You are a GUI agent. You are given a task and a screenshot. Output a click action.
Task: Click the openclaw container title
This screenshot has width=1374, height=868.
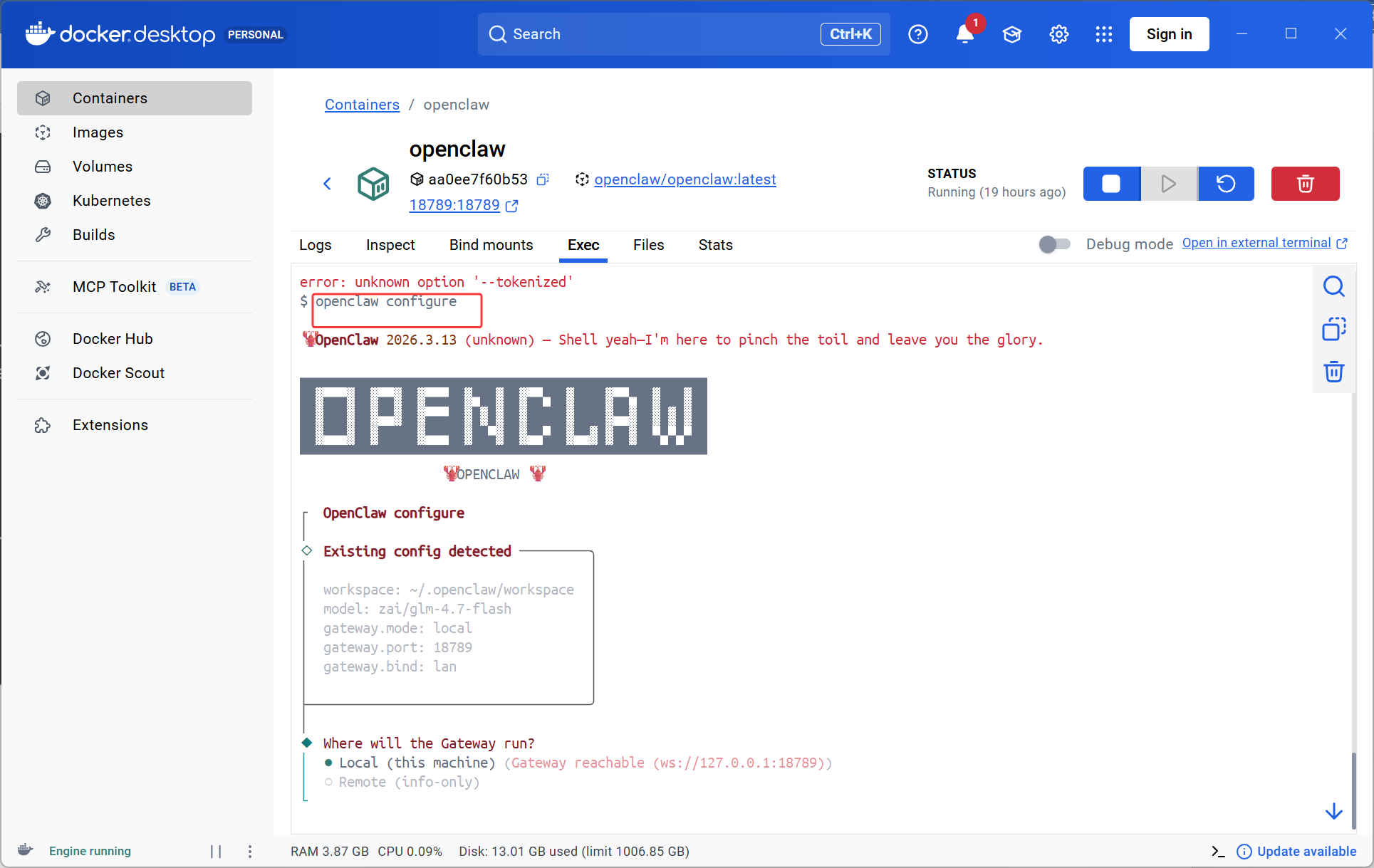point(457,149)
